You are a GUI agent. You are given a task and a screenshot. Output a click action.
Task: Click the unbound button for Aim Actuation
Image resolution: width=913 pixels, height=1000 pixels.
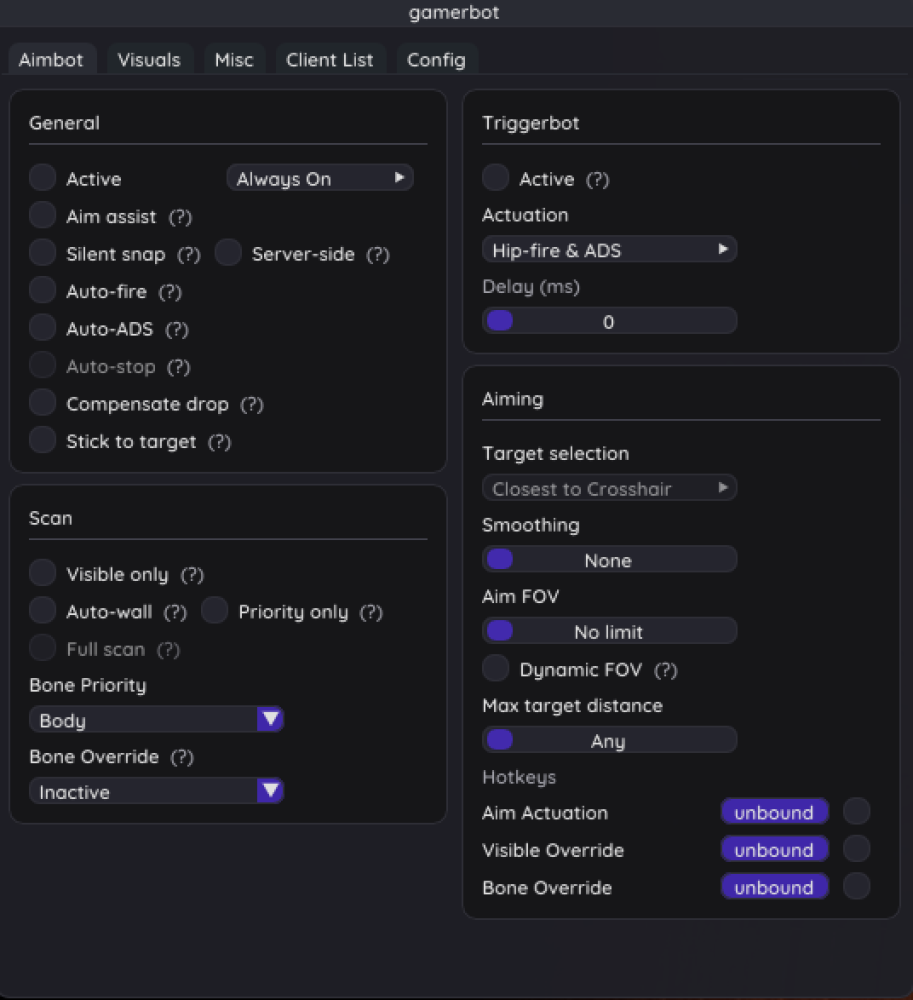(x=774, y=813)
